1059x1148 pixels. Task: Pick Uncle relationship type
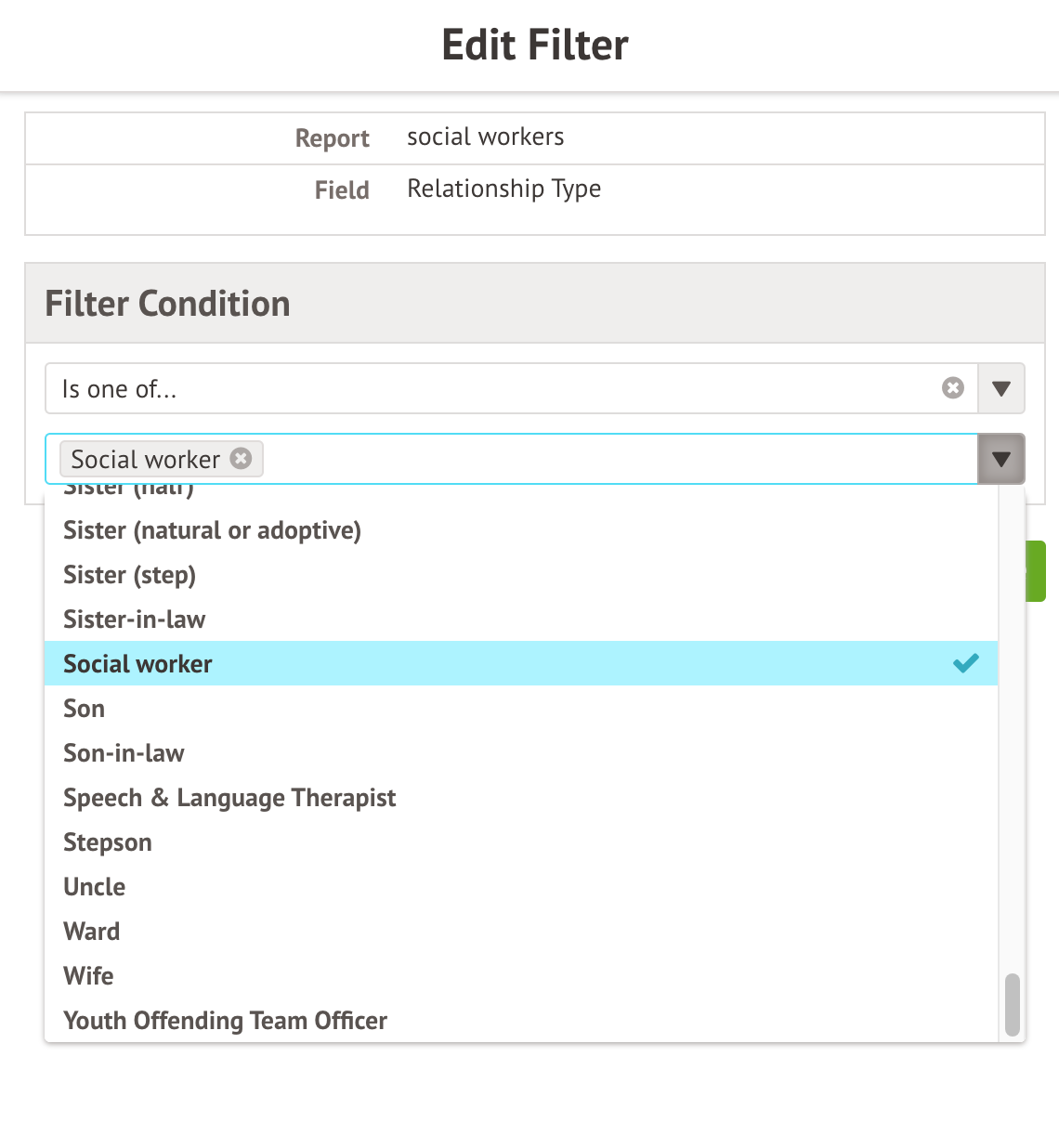(95, 887)
